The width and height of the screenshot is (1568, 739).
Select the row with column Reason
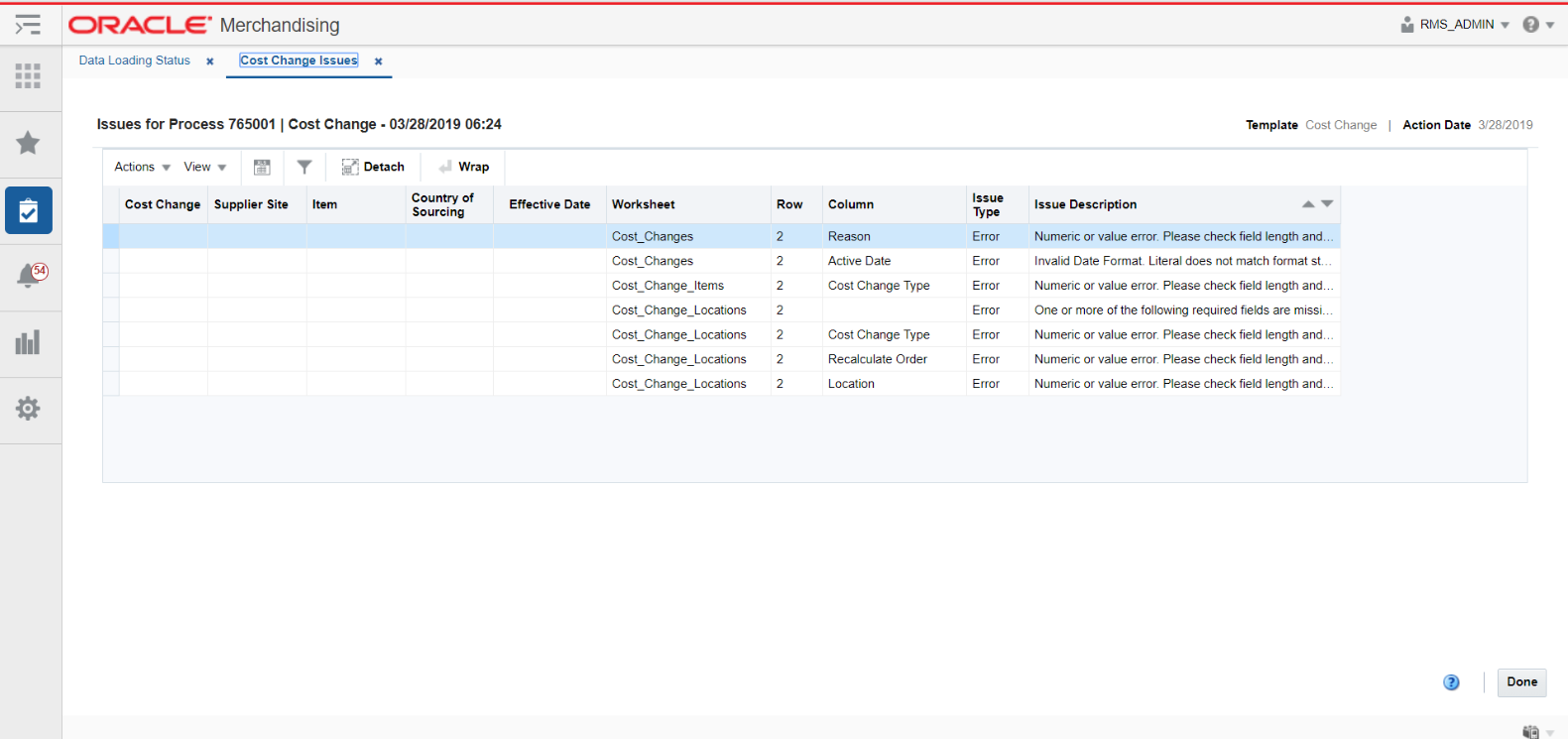pos(721,236)
